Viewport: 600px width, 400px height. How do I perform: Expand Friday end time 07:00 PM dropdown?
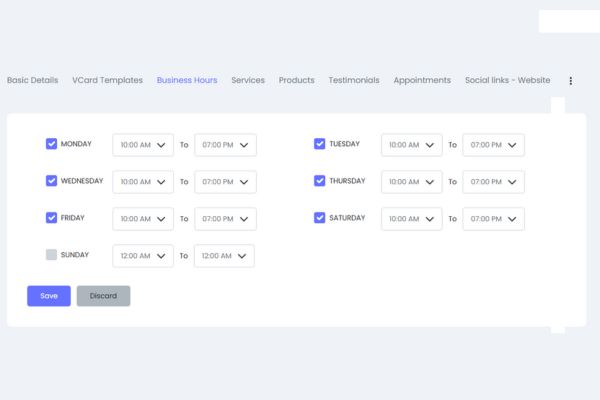[x=225, y=219]
